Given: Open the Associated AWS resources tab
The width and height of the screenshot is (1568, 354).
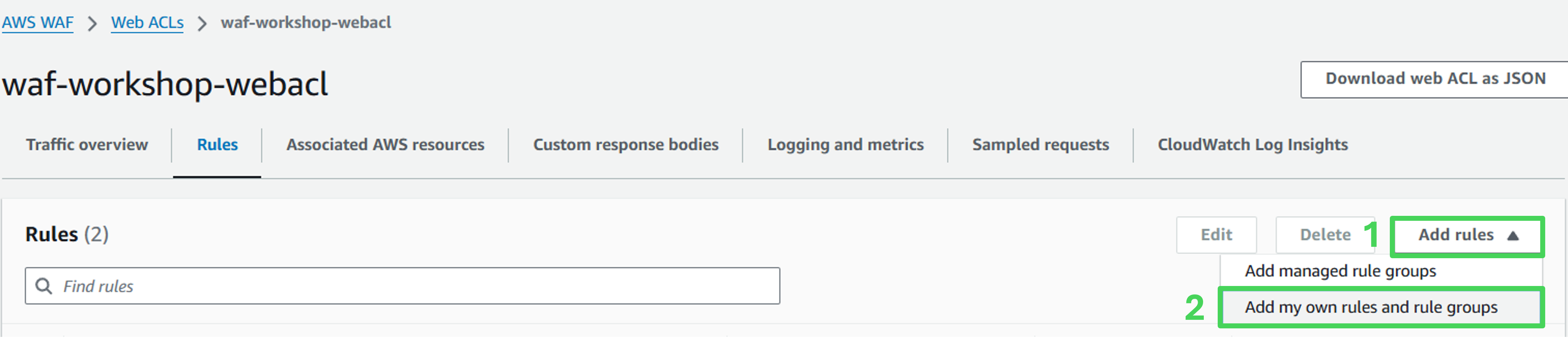Looking at the screenshot, I should 385,145.
